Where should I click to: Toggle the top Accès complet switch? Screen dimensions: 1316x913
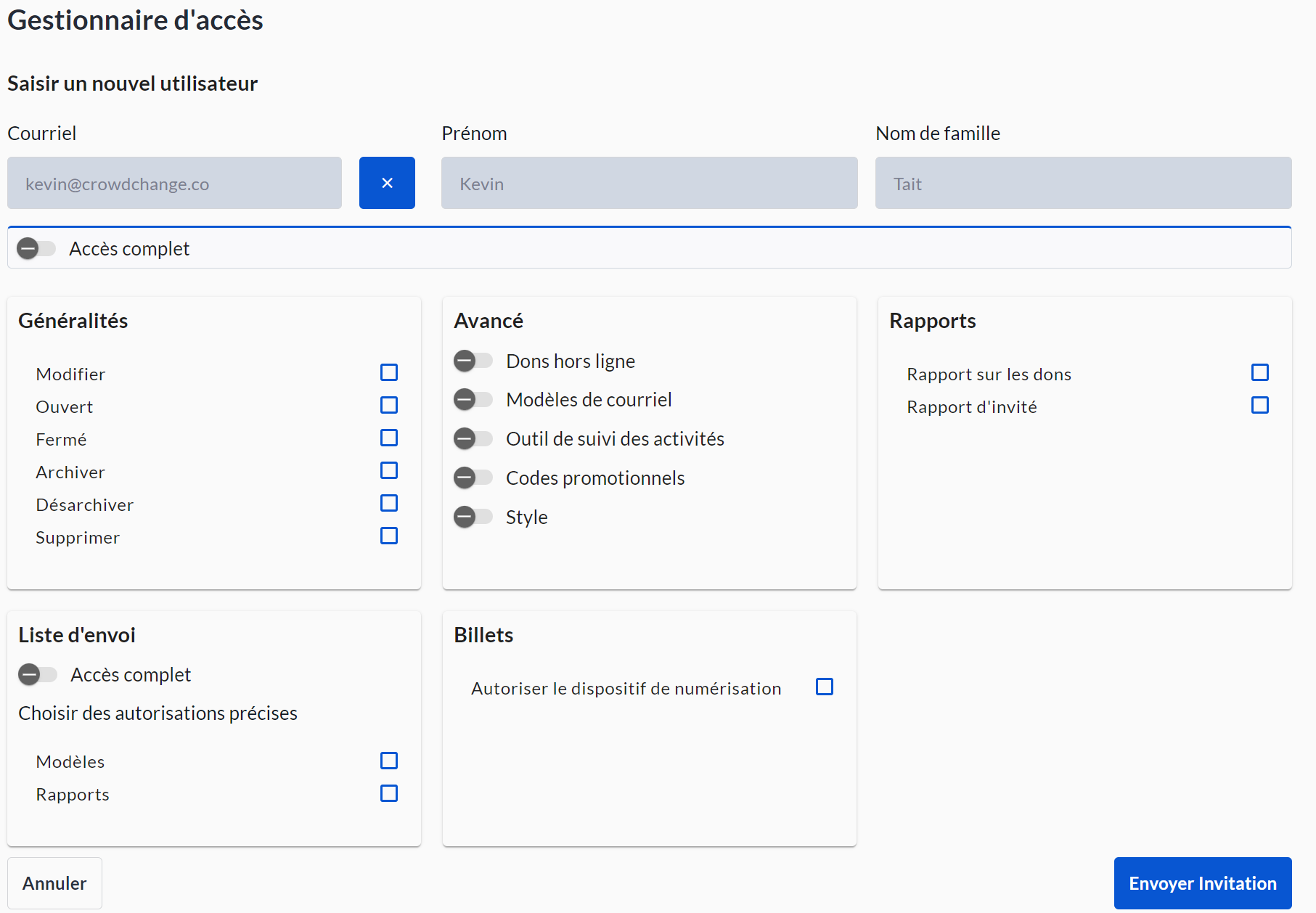click(x=36, y=249)
